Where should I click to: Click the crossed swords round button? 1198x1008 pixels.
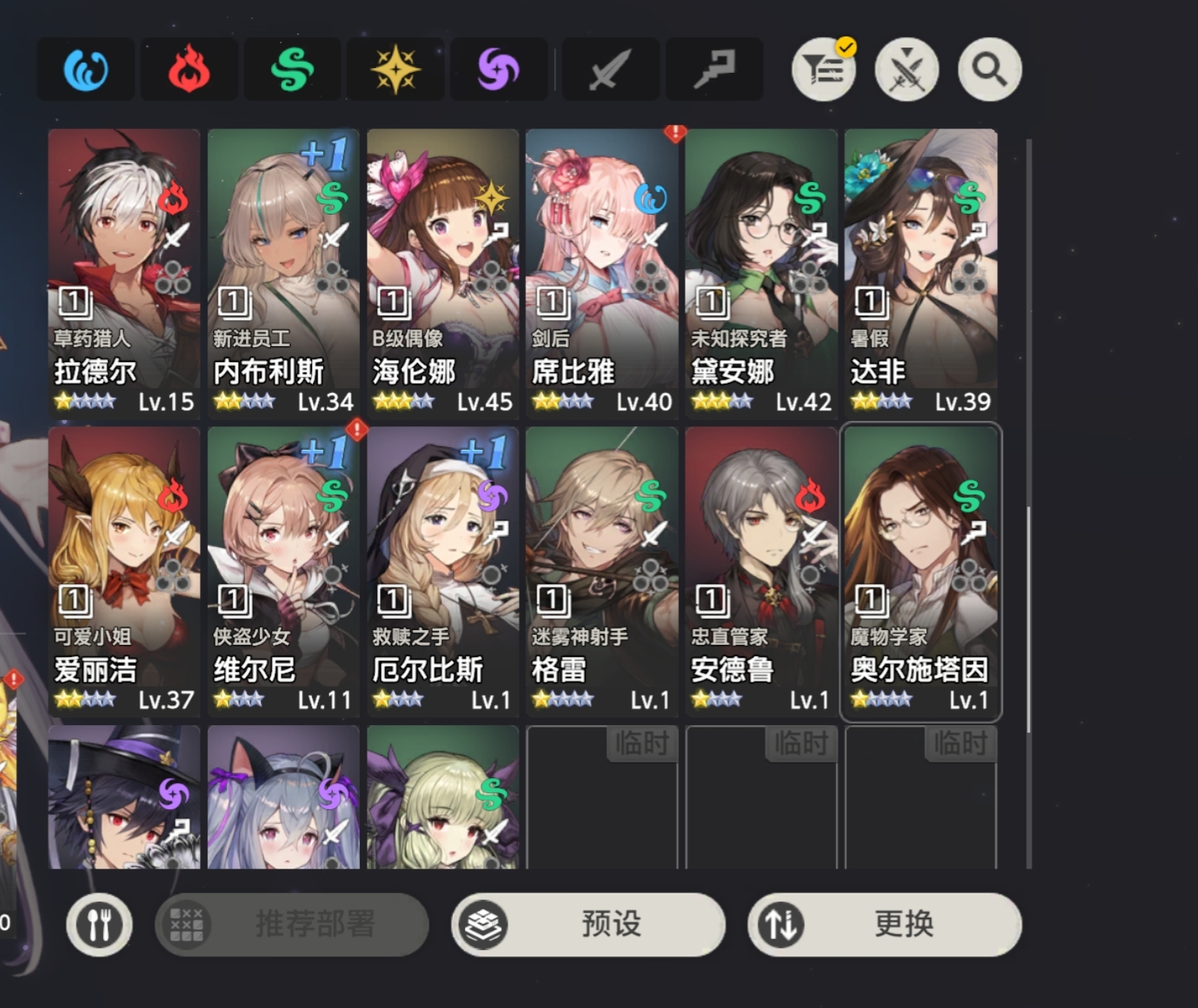906,70
